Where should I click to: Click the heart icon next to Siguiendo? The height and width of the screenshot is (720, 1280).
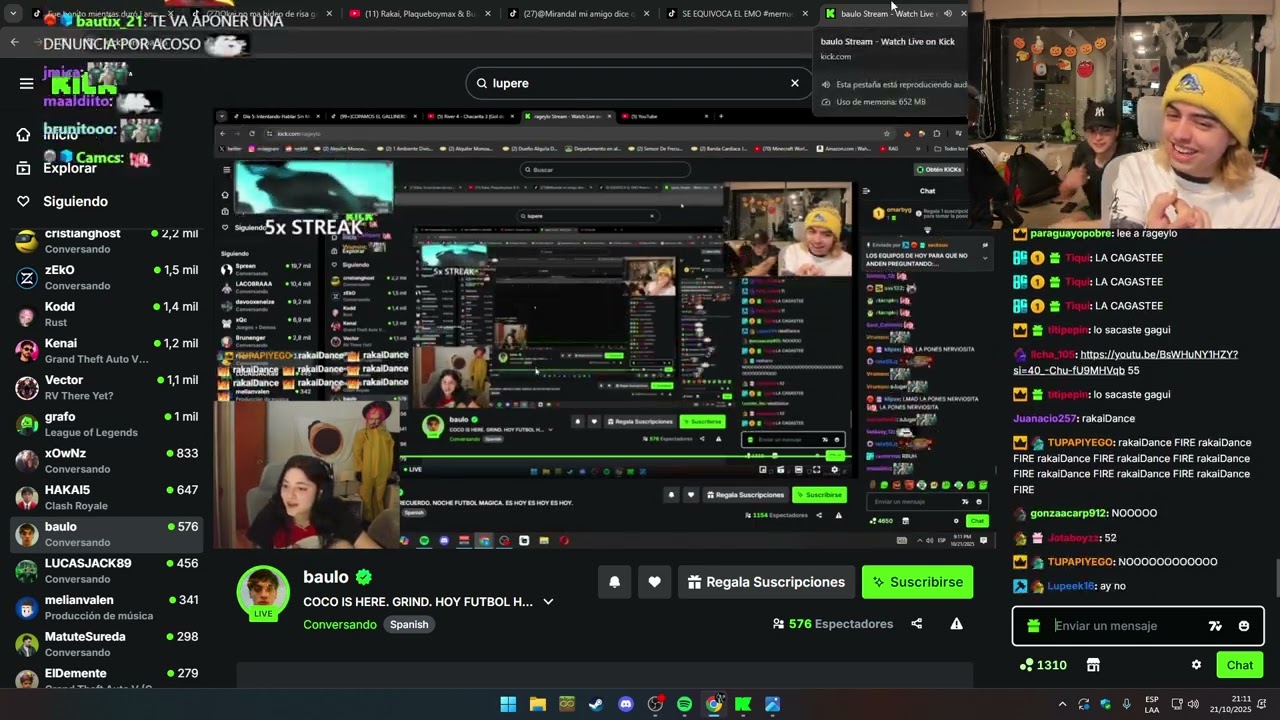pos(23,201)
